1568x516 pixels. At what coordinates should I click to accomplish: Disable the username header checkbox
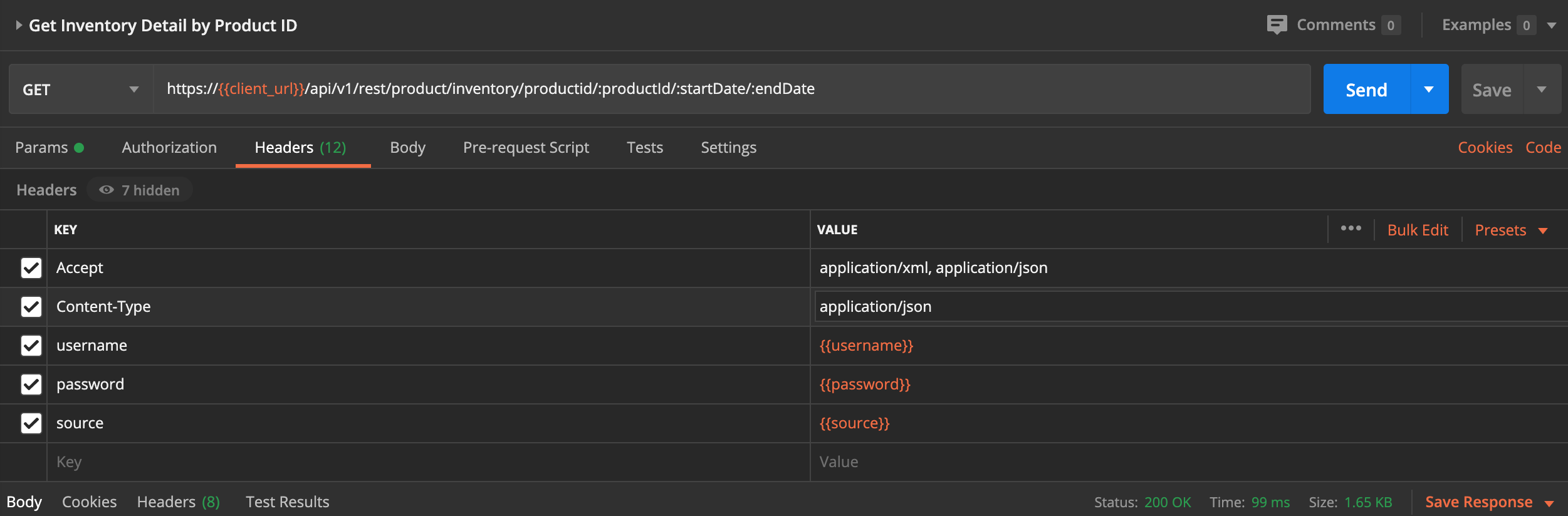(31, 346)
